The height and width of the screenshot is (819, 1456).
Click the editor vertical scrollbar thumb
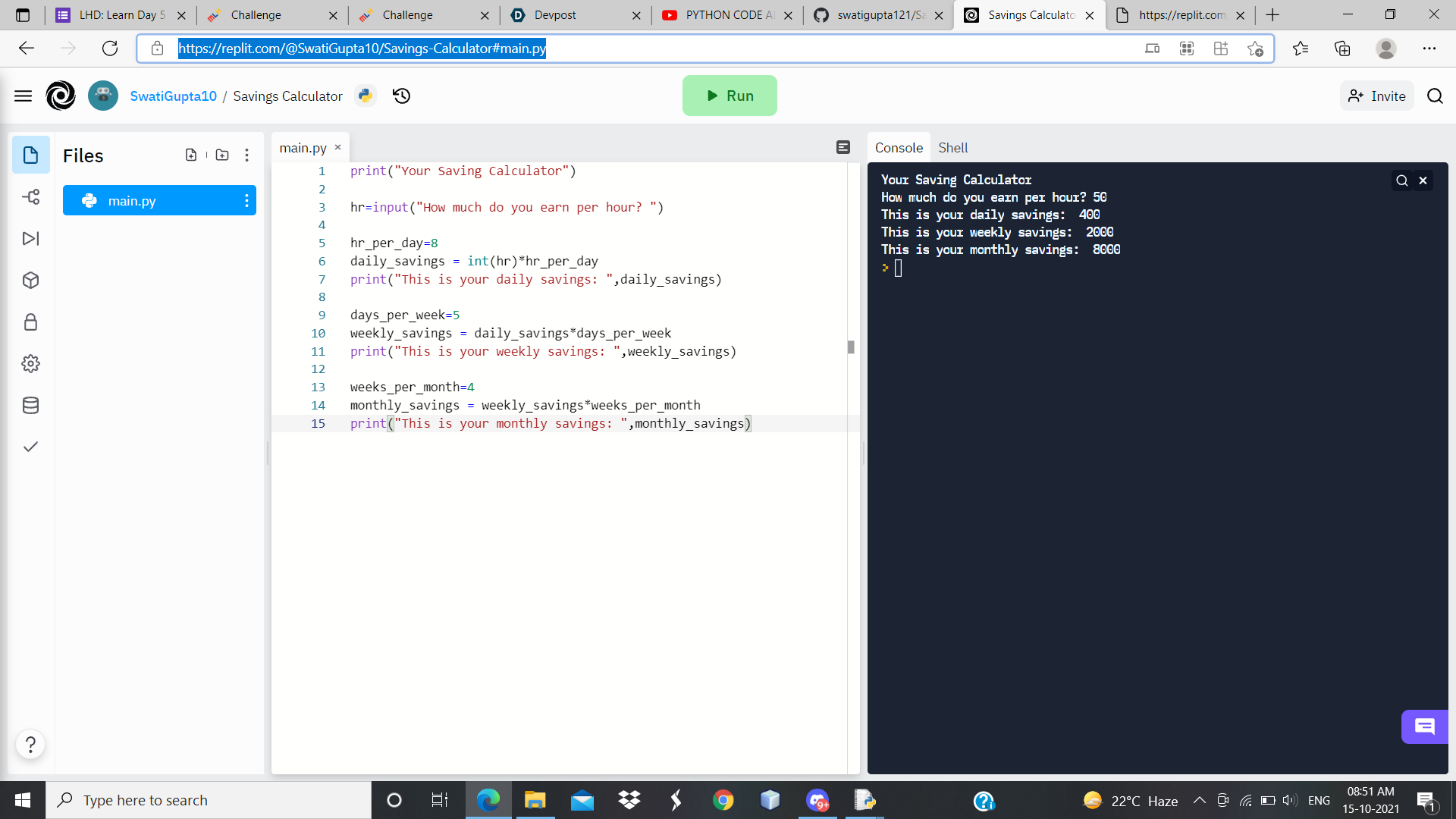851,347
